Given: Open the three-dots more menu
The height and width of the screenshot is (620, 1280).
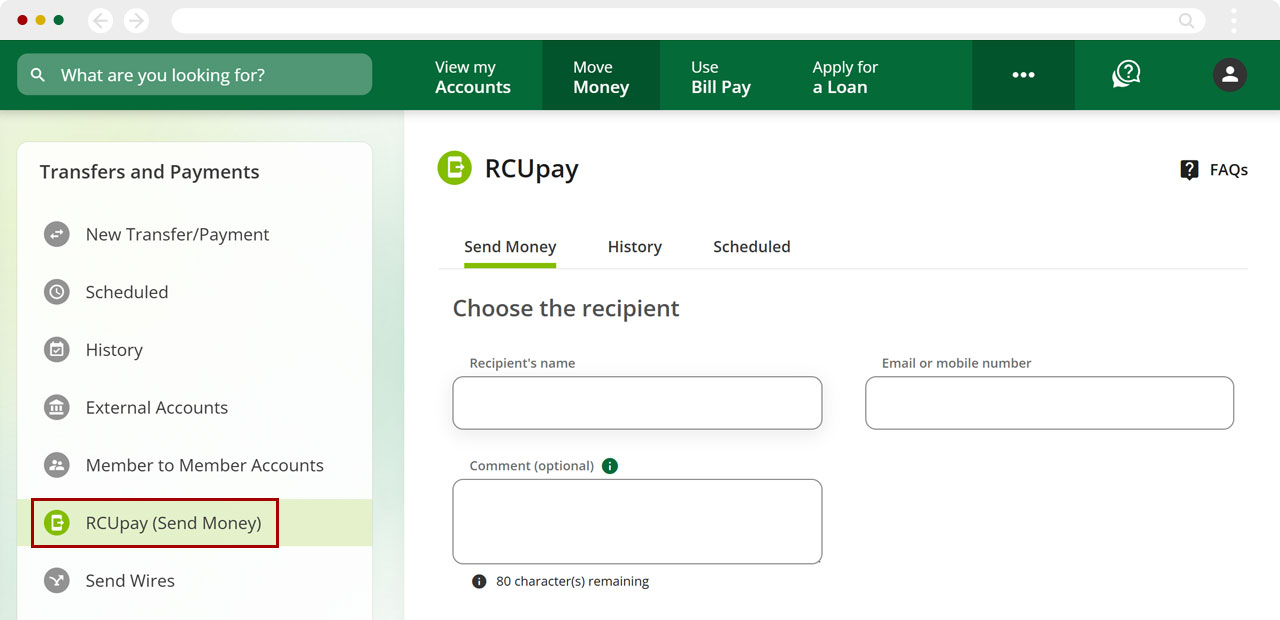Looking at the screenshot, I should pyautogui.click(x=1023, y=75).
